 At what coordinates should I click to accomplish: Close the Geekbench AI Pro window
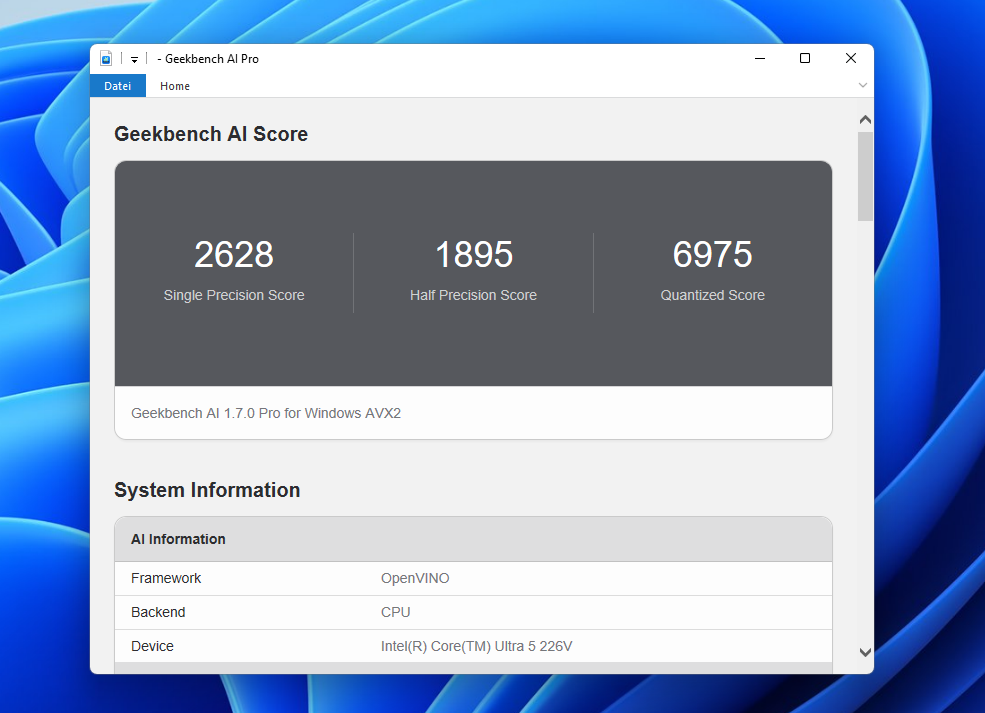pos(851,58)
